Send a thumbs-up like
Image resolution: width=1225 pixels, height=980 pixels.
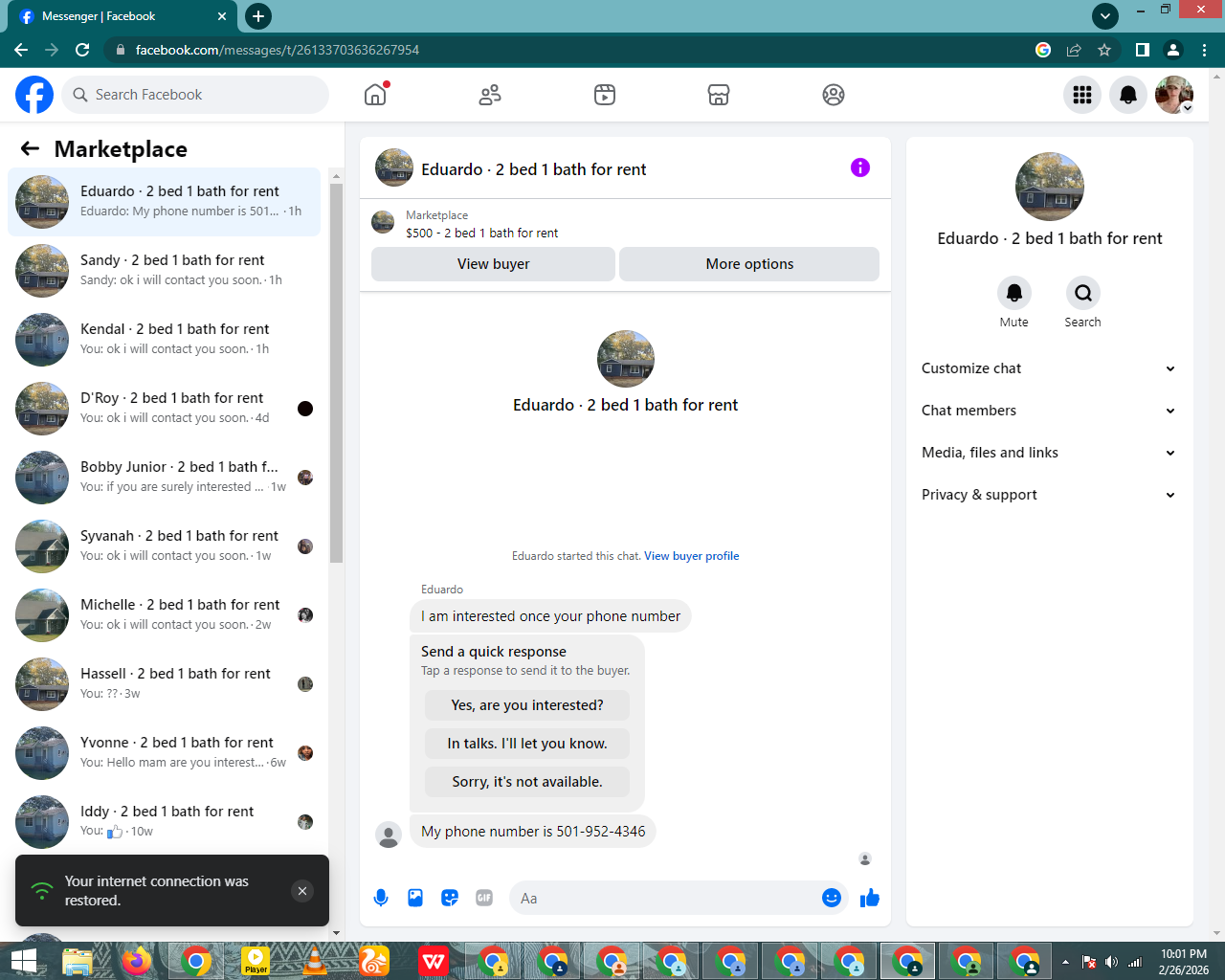coord(870,898)
